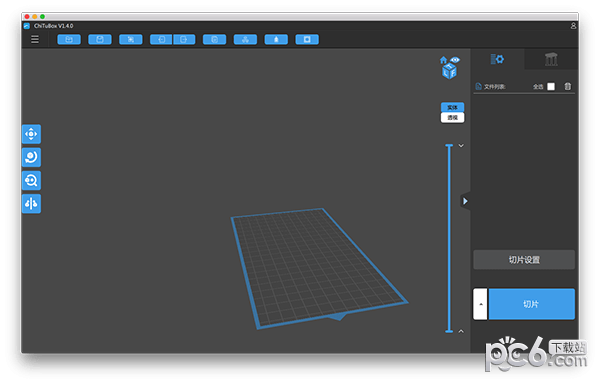
Task: Switch to 实体 solid render mode
Action: (452, 107)
